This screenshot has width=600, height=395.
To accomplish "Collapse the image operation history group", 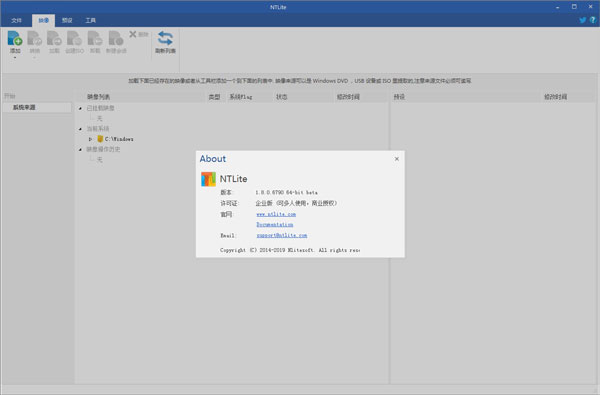I will [x=80, y=149].
